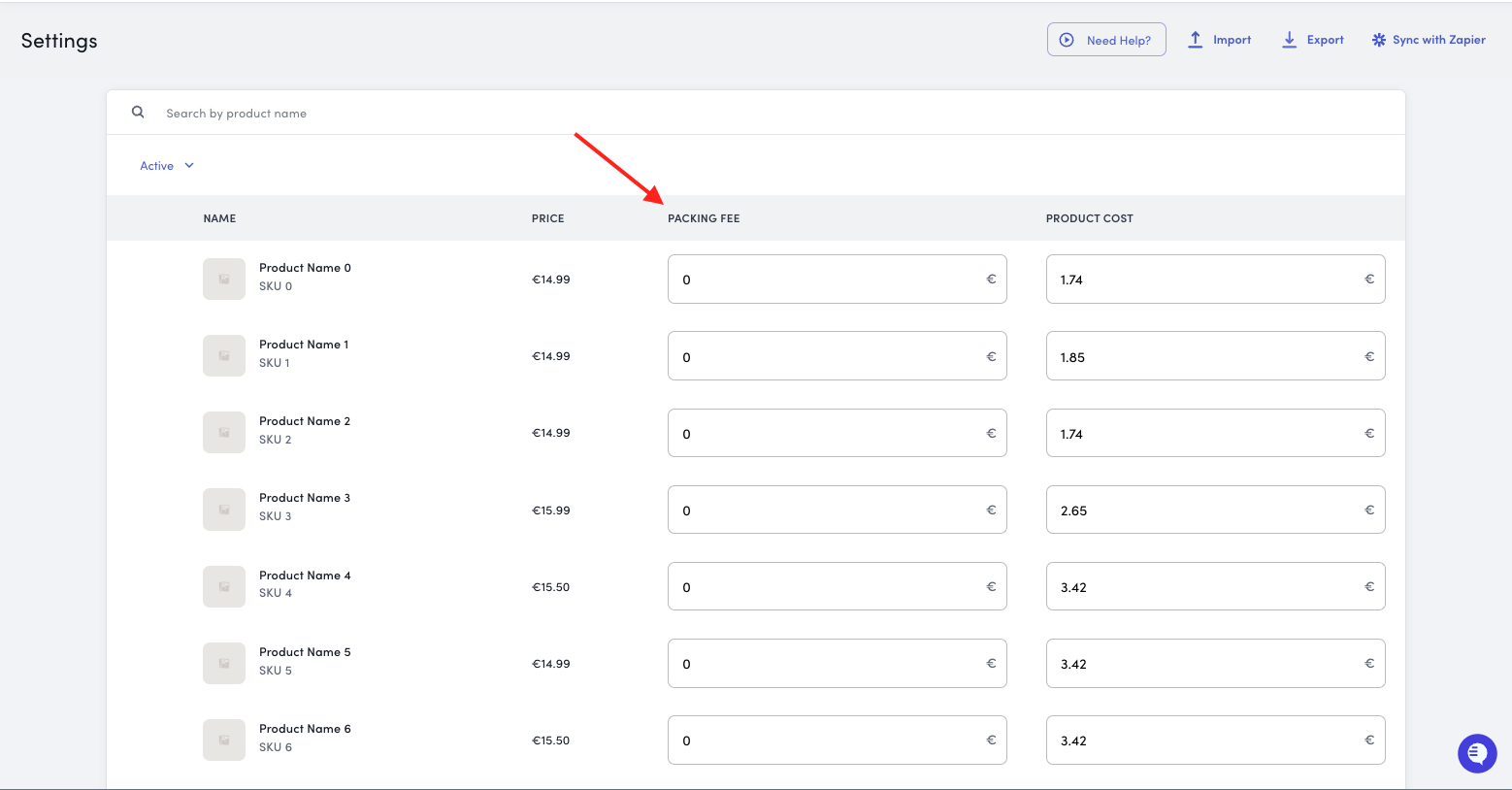The height and width of the screenshot is (790, 1512).
Task: Click the search magnifier icon
Action: coord(138,113)
